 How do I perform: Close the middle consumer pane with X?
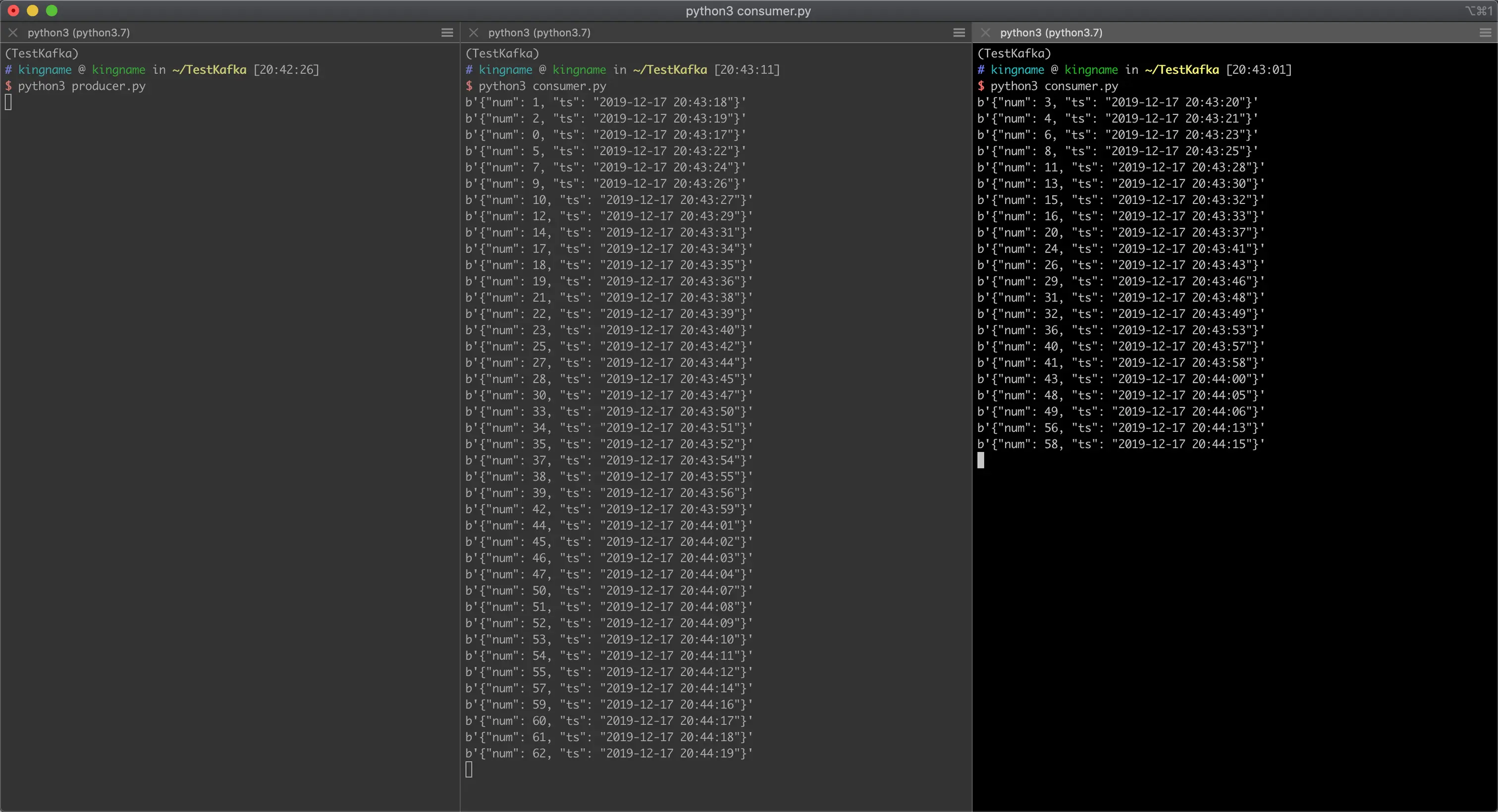(474, 33)
